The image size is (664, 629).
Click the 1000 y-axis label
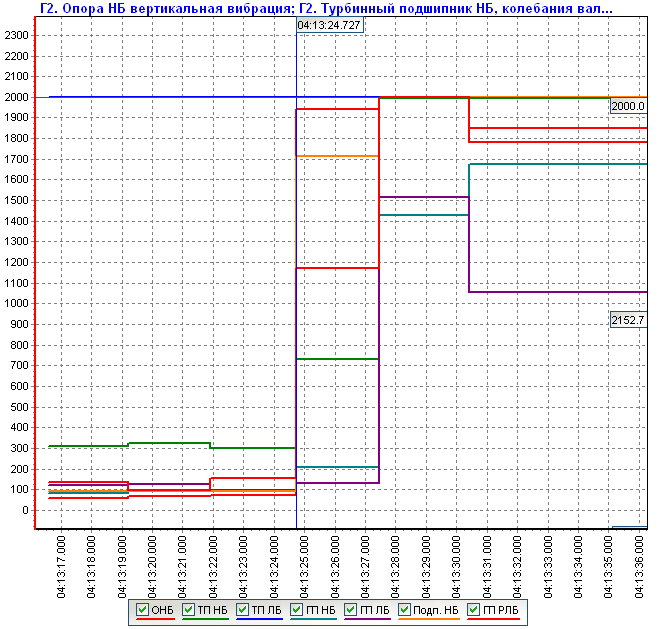click(x=17, y=303)
